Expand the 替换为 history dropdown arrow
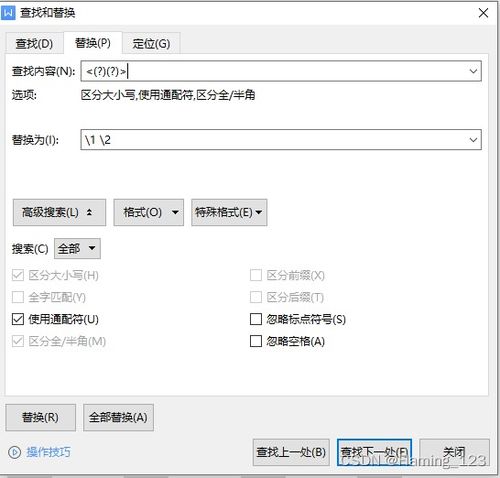The width and height of the screenshot is (500, 478). [473, 140]
